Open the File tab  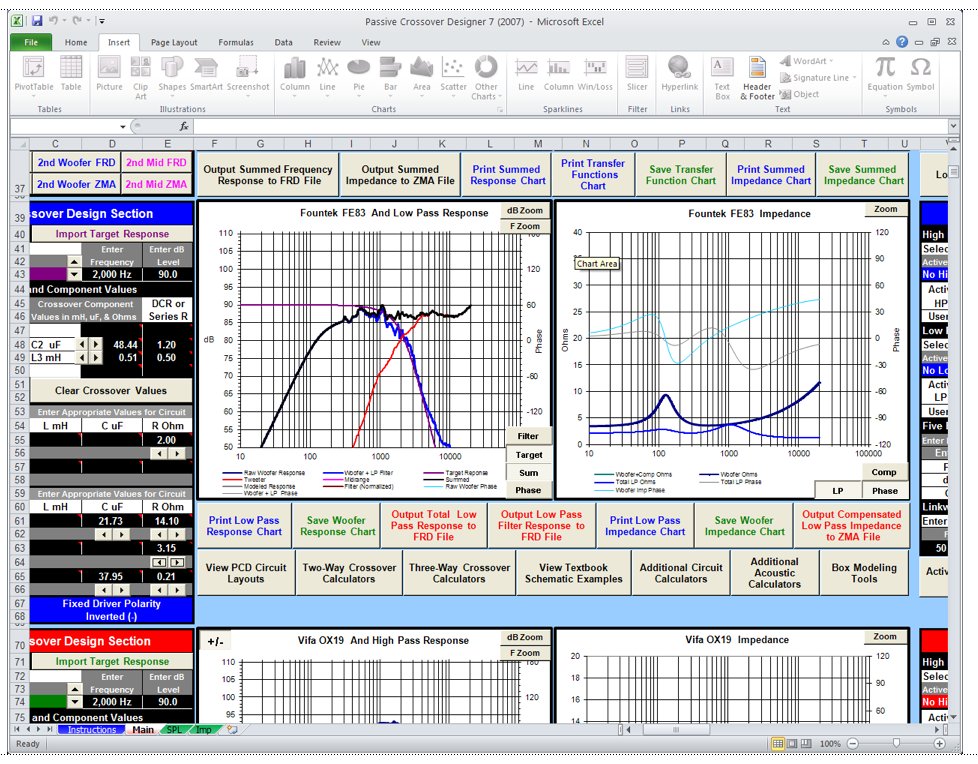click(x=31, y=42)
